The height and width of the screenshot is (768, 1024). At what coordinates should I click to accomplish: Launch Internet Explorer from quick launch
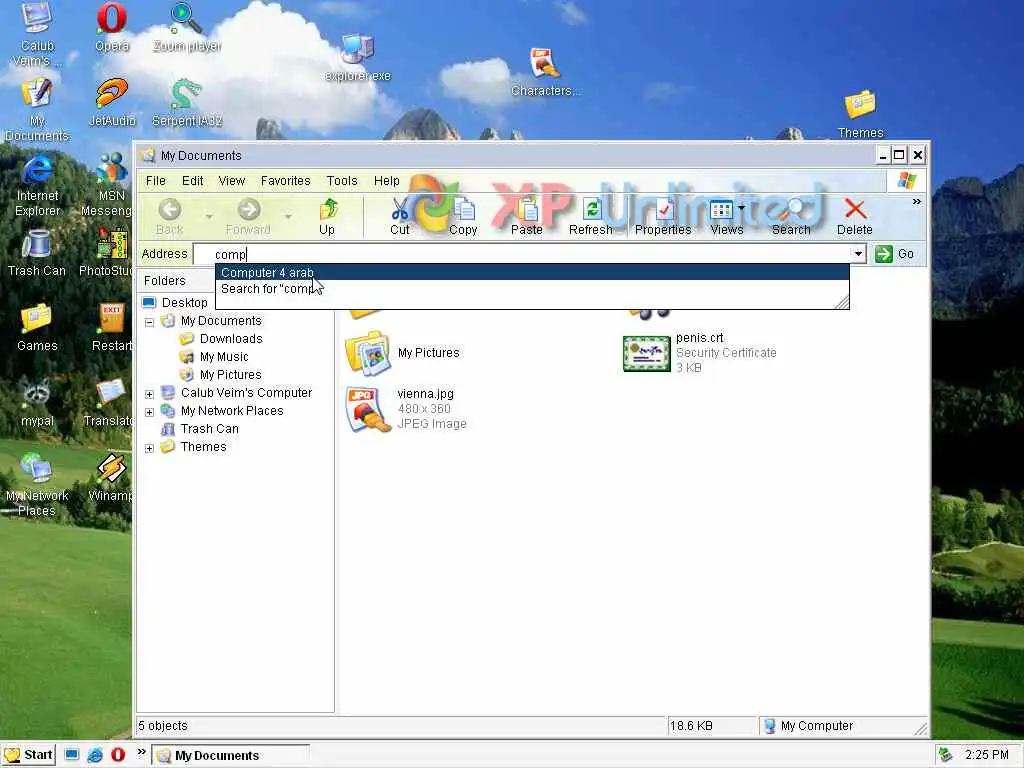(x=95, y=755)
